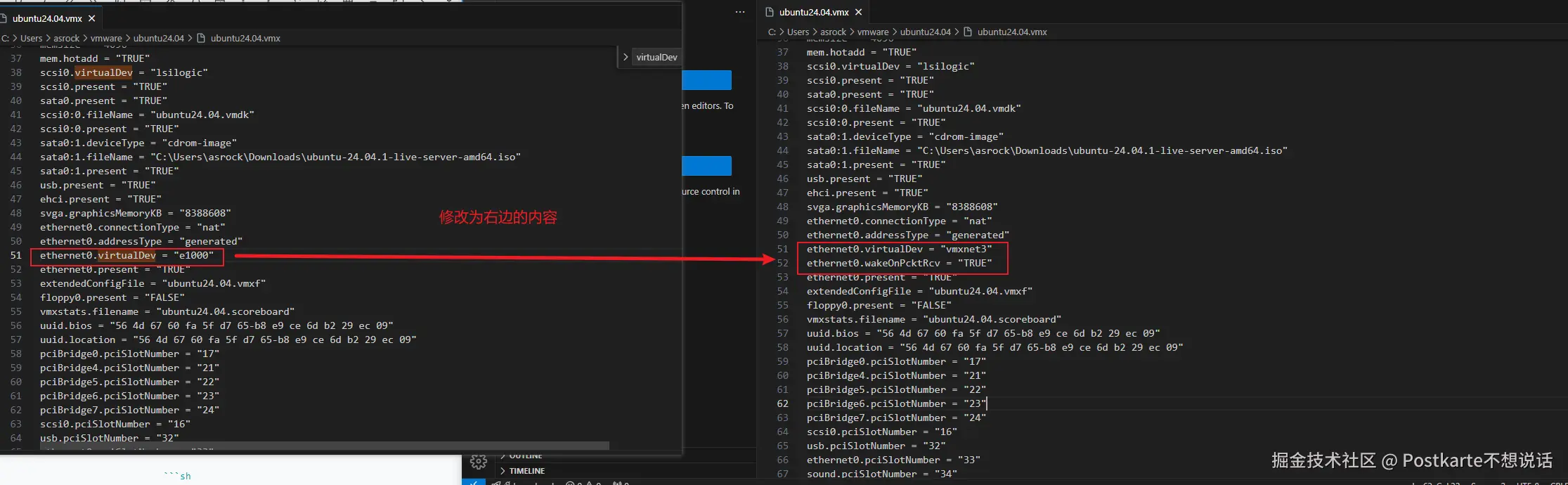Viewport: 1568px width, 485px height.
Task: Open vmware in left breadcrumb
Action: click(106, 38)
